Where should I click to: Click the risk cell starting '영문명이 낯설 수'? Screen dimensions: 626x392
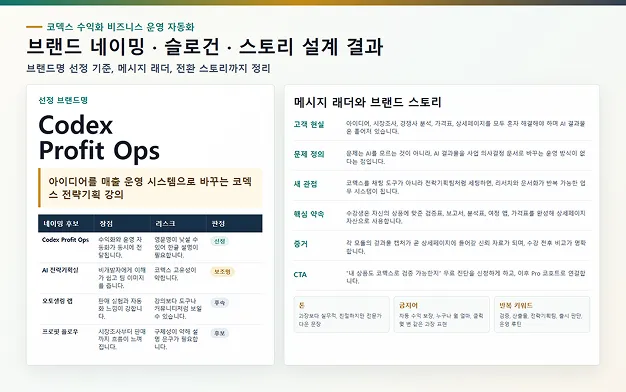coord(176,247)
